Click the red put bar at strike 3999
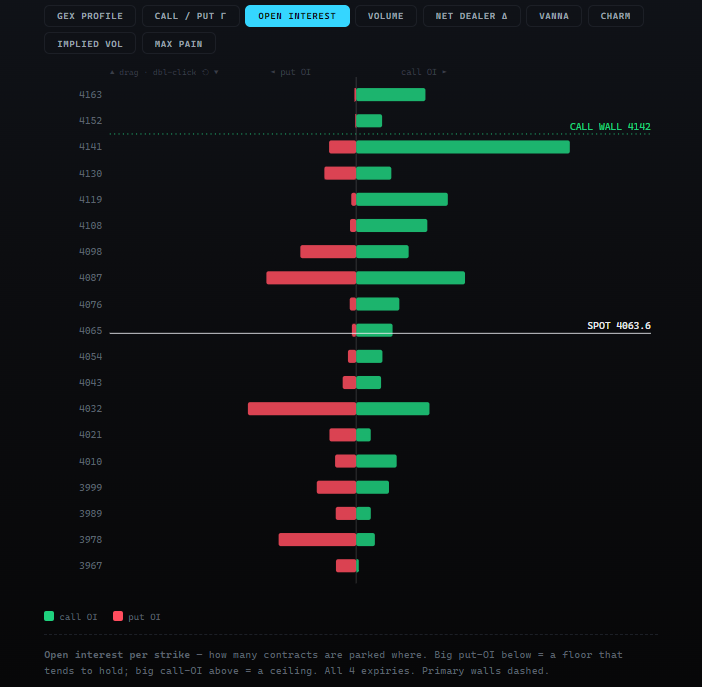The width and height of the screenshot is (702, 687). (x=337, y=487)
